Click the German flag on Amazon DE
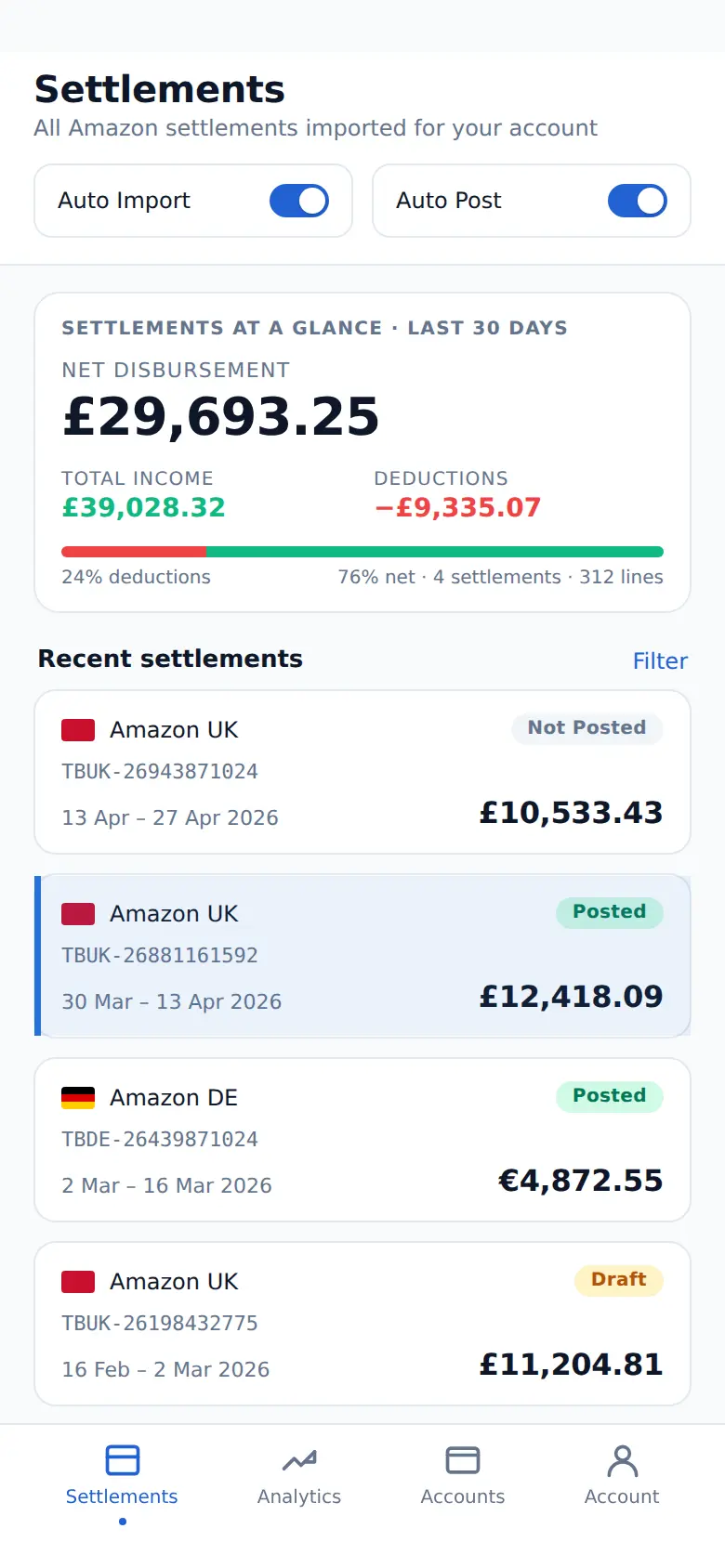The height and width of the screenshot is (1568, 725). 78,1098
